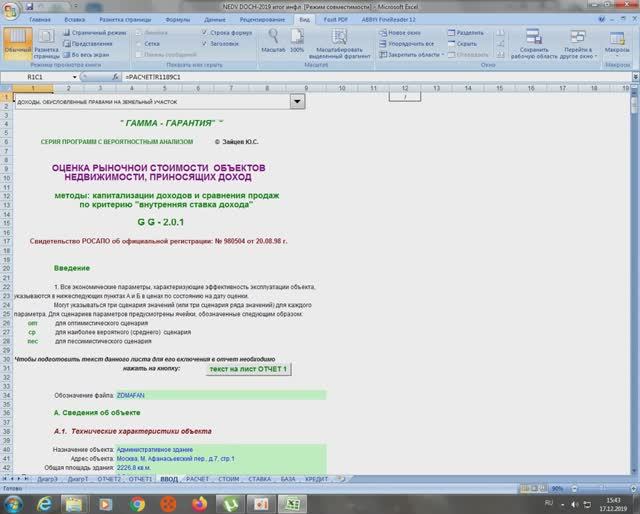Click Arrange All (Упорядочить все)
This screenshot has width=640, height=514.
pos(407,43)
